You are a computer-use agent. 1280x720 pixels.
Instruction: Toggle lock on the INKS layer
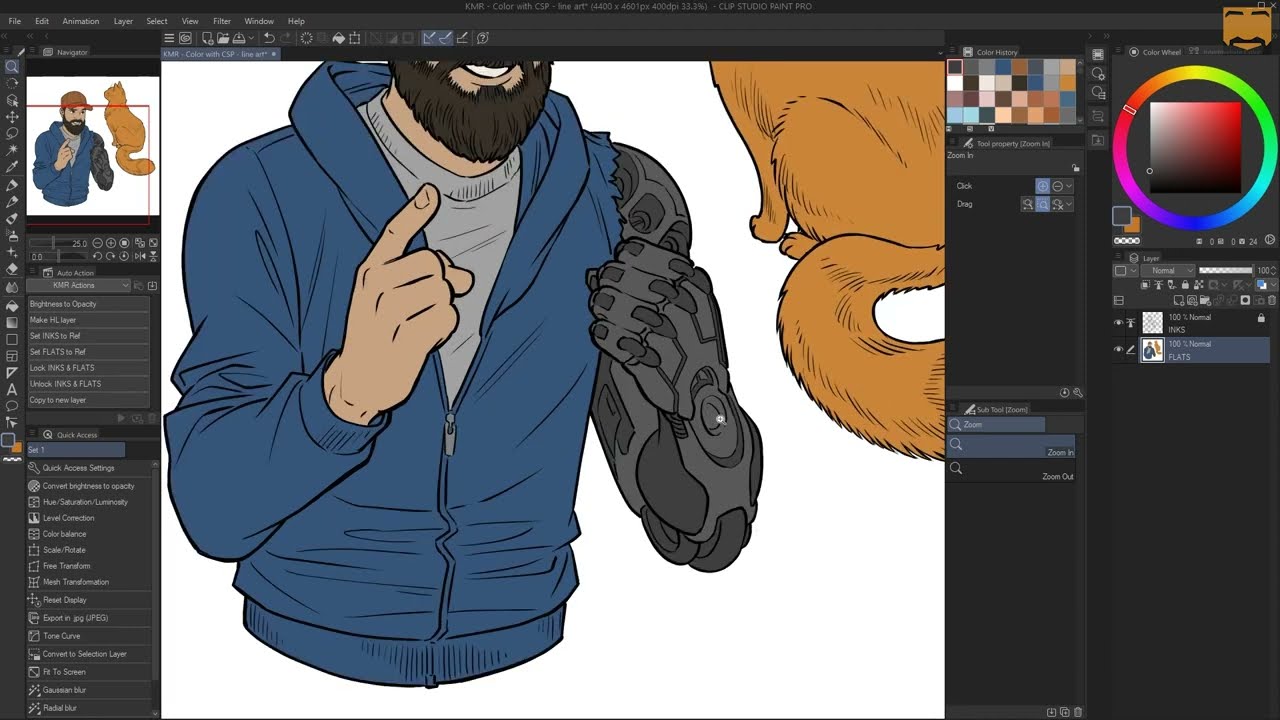pos(1261,318)
